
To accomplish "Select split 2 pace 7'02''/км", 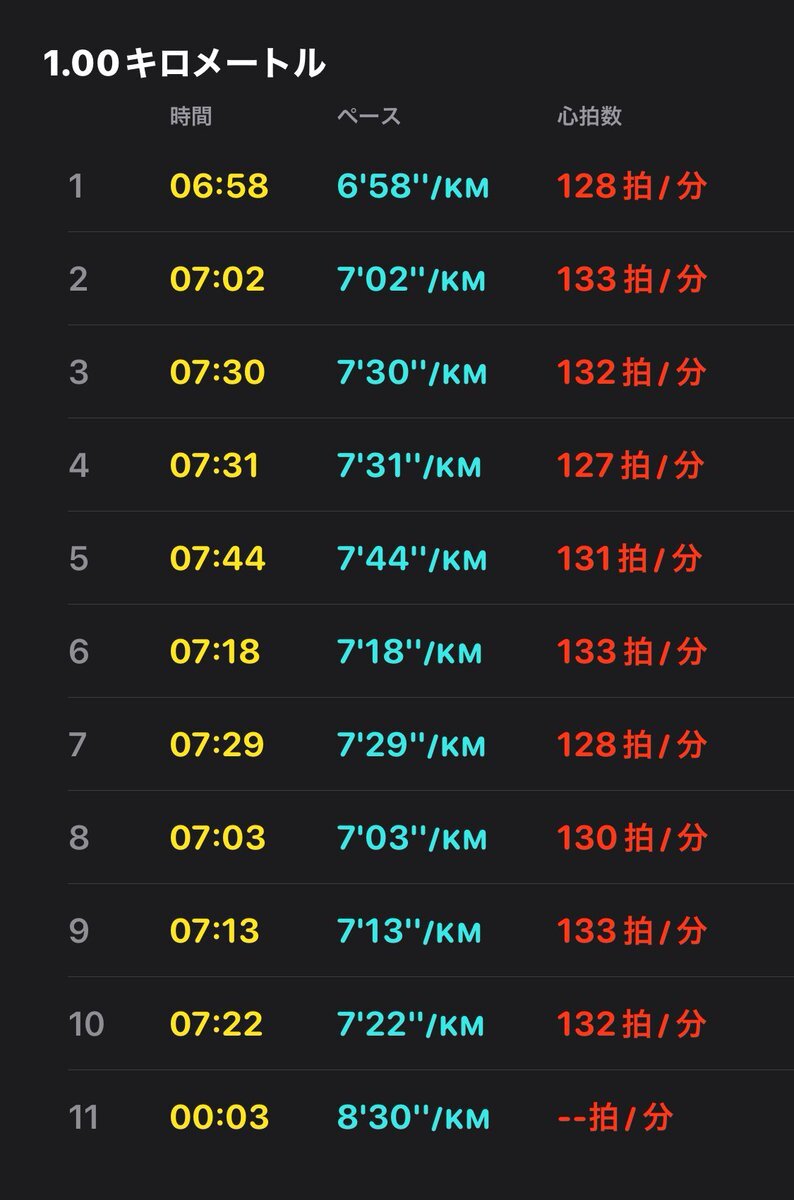I will pos(412,279).
